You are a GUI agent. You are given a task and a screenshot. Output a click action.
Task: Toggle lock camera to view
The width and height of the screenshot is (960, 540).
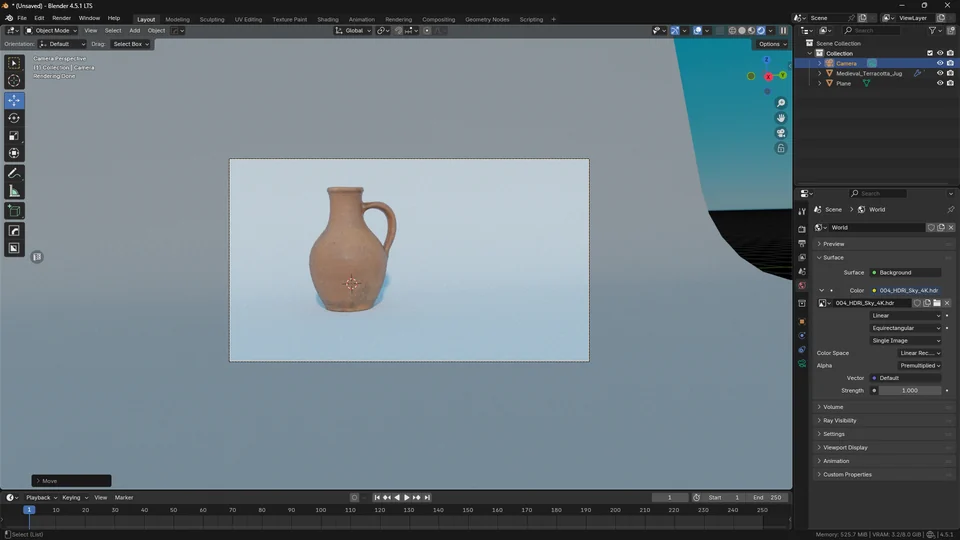(x=781, y=148)
